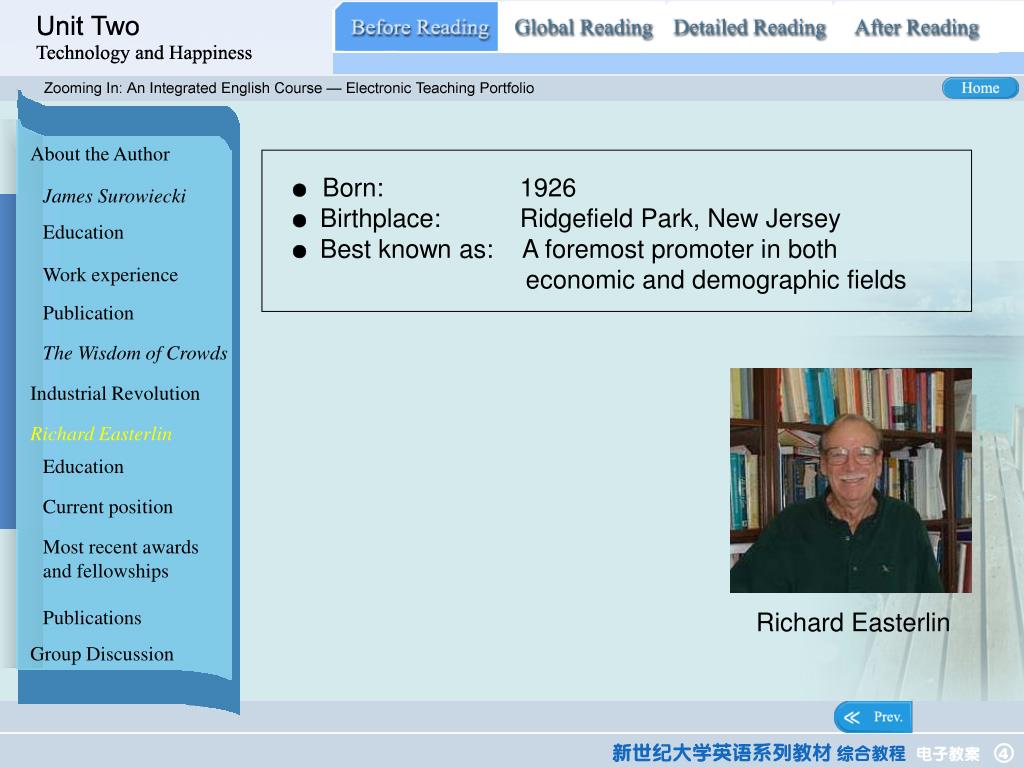Click 'Born:' label
This screenshot has height=768, width=1024.
[x=353, y=188]
